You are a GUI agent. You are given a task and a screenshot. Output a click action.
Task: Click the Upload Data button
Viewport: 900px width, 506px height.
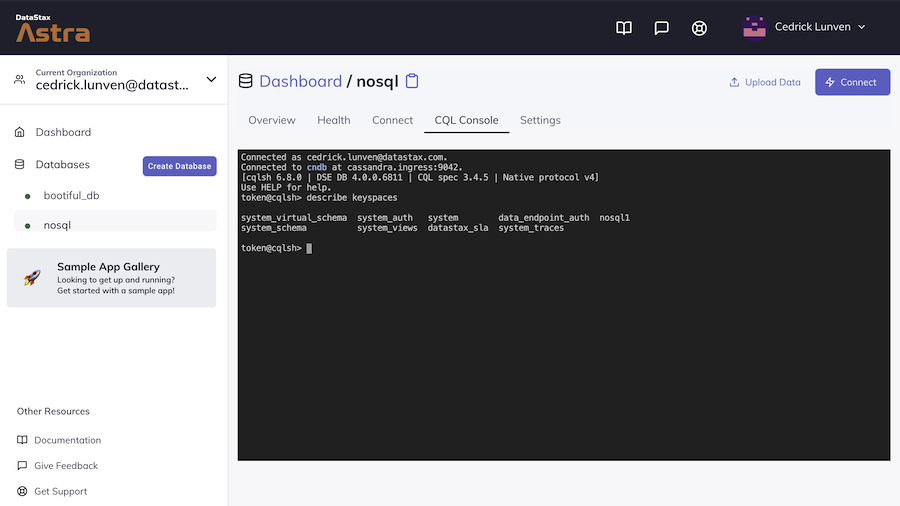click(765, 82)
